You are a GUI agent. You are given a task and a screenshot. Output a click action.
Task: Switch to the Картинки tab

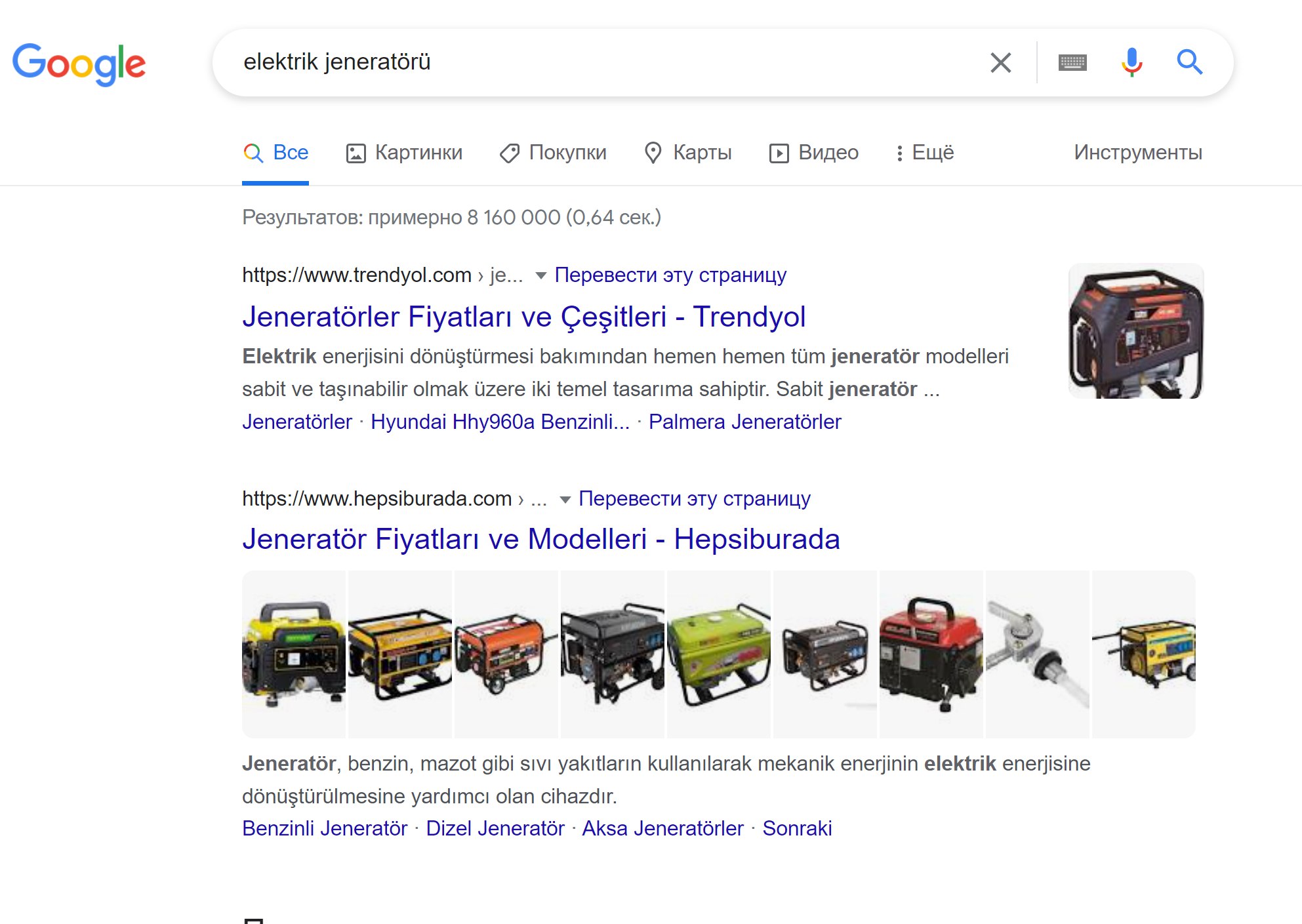(x=404, y=152)
